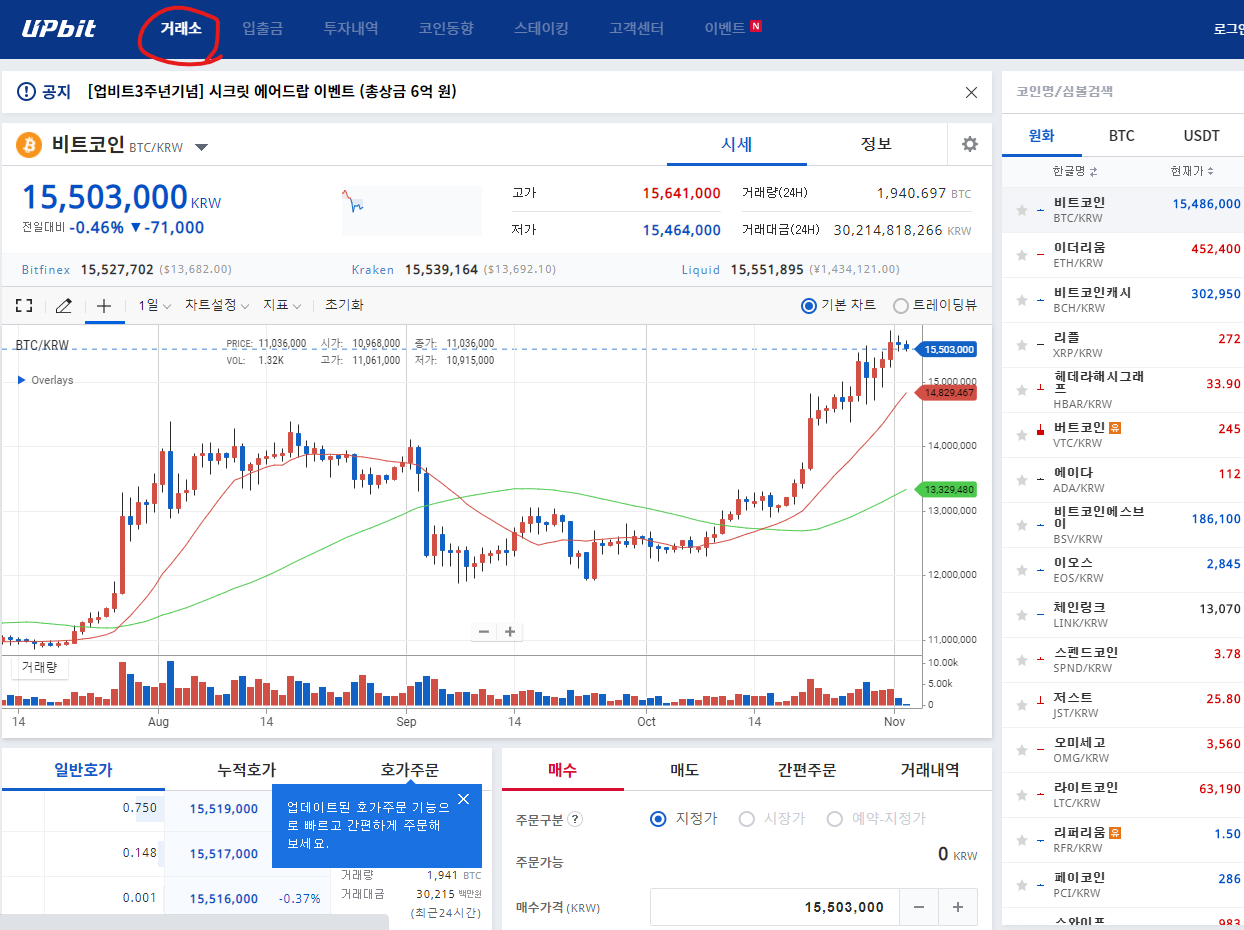
Task: Select the 트레이딩뷰 radio
Action: [901, 305]
